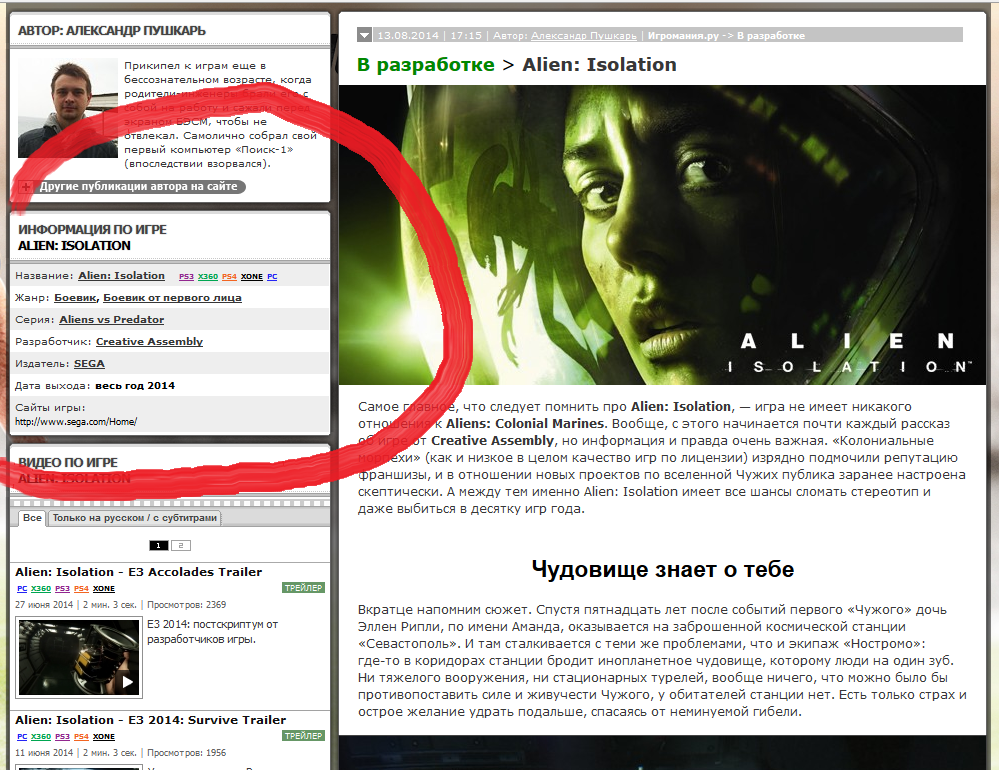Play the E3 Accolades Trailer thumbnail
Image resolution: width=999 pixels, height=770 pixels.
point(78,658)
